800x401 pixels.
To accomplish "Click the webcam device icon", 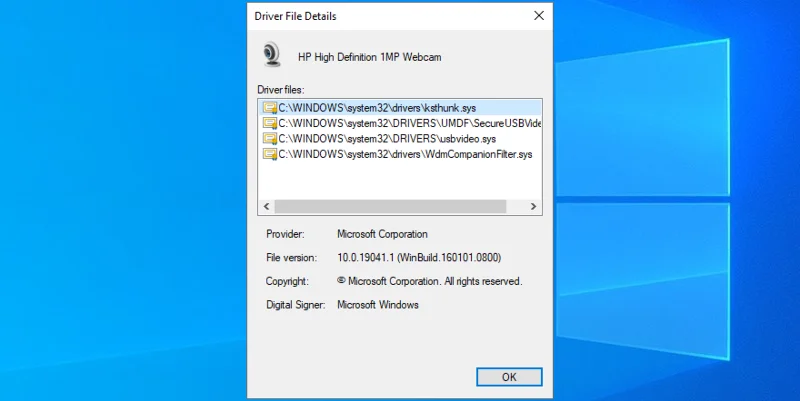I will [x=272, y=54].
